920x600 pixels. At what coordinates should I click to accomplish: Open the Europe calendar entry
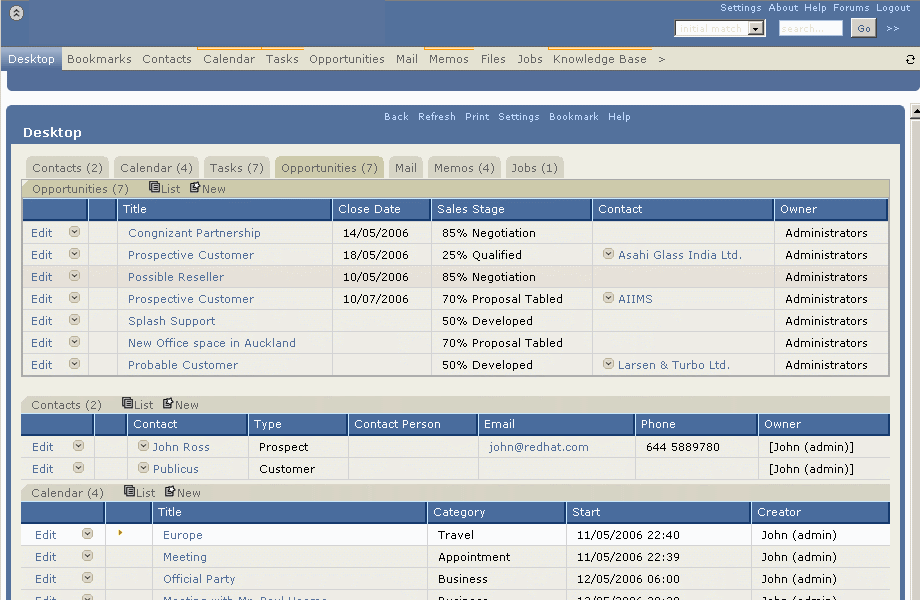182,535
